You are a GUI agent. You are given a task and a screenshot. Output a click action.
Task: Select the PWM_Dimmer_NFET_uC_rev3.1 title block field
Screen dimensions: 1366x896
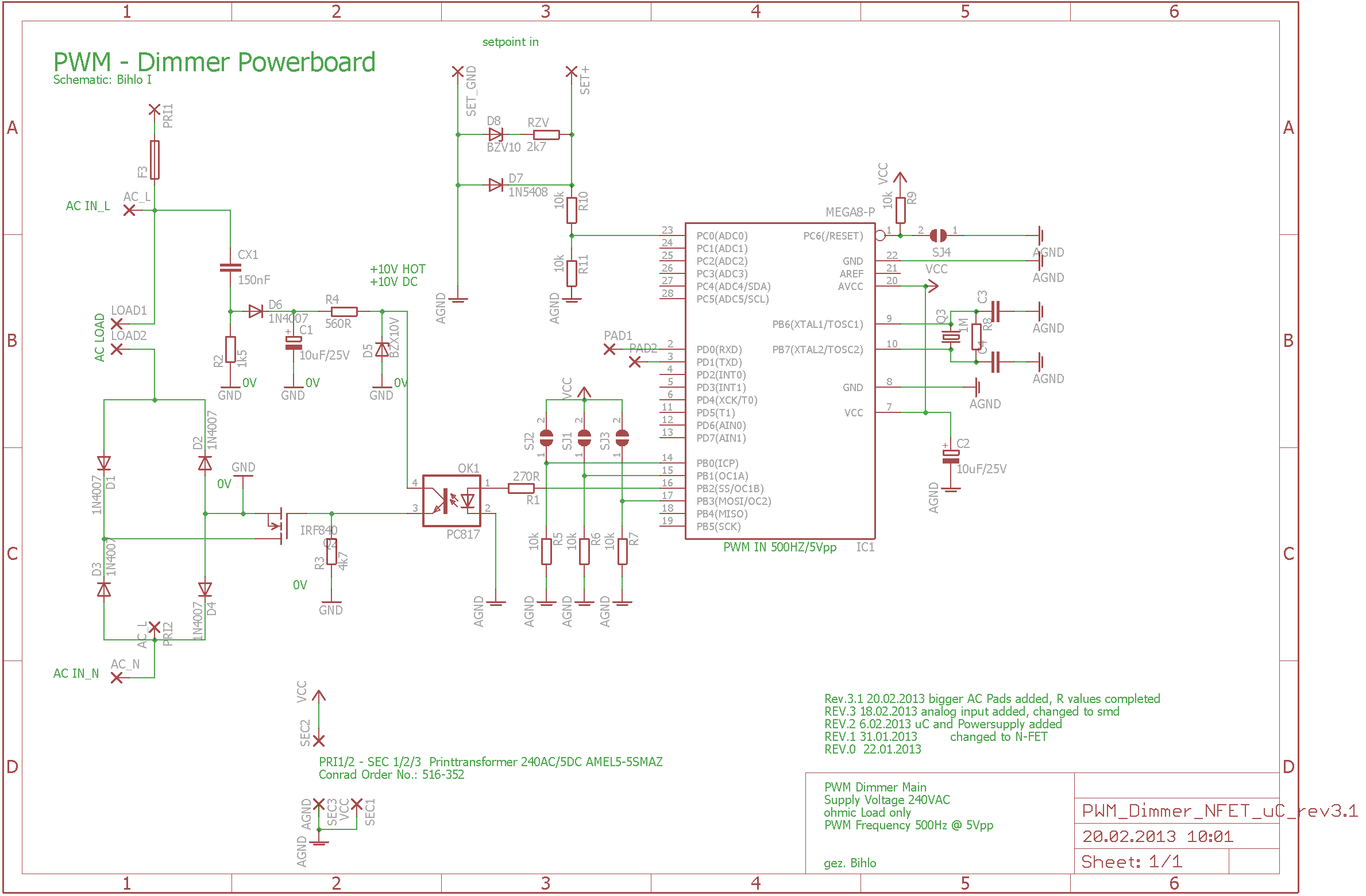coord(1178,810)
